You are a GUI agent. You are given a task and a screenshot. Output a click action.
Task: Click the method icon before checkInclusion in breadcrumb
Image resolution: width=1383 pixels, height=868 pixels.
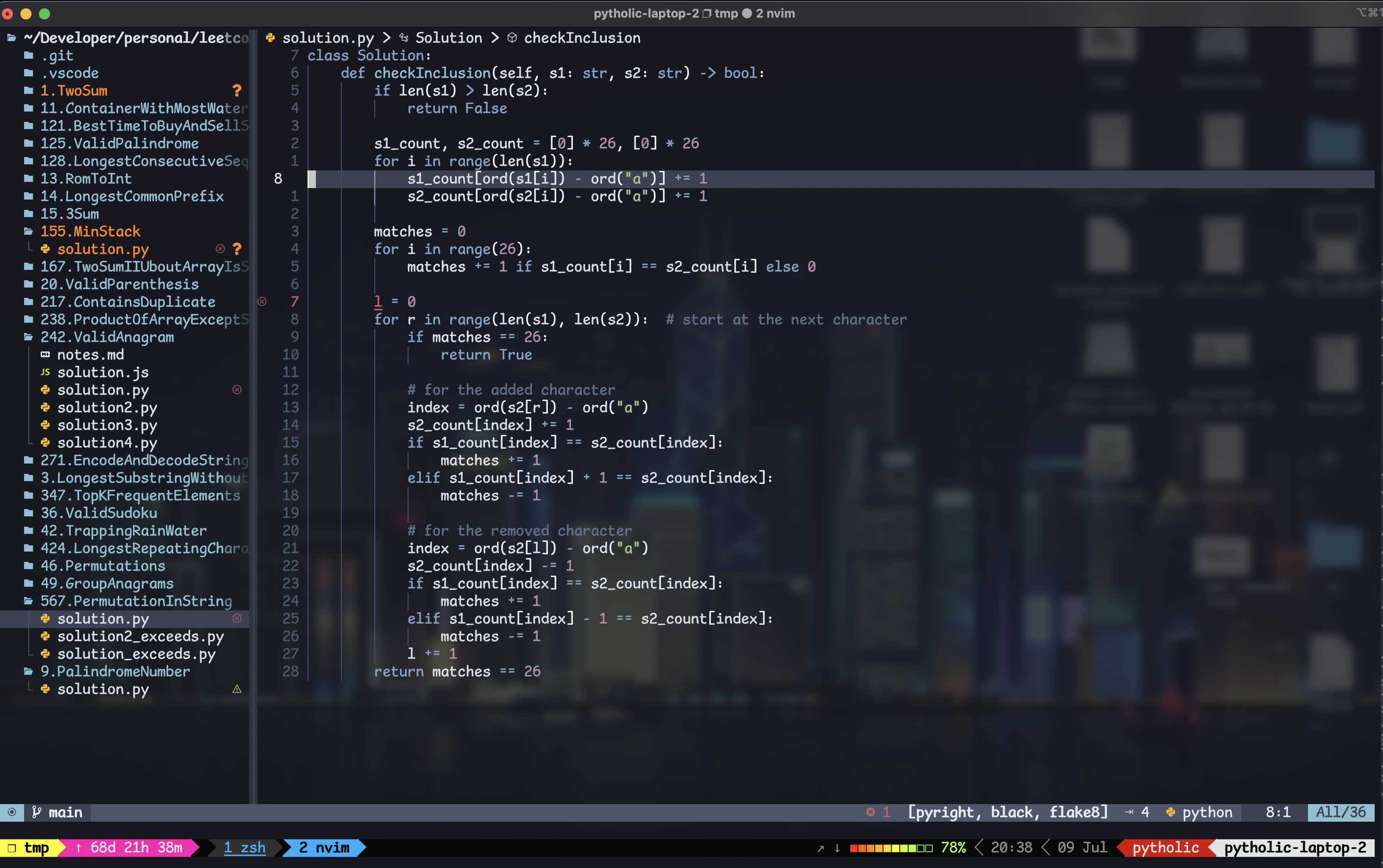coord(511,38)
